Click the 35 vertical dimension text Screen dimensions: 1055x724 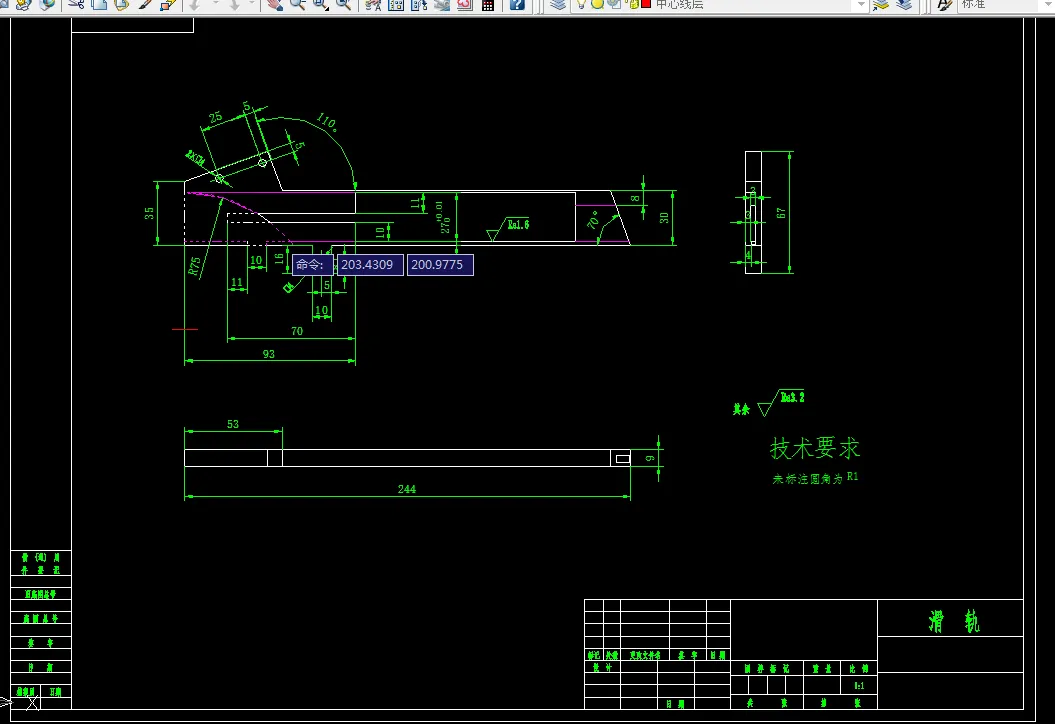click(149, 213)
